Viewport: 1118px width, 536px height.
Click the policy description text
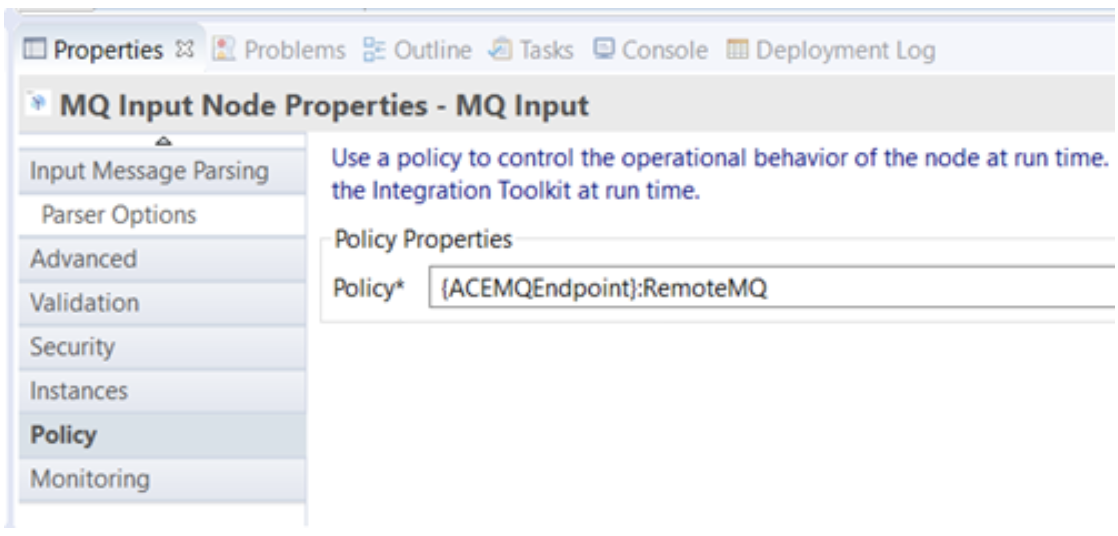719,174
